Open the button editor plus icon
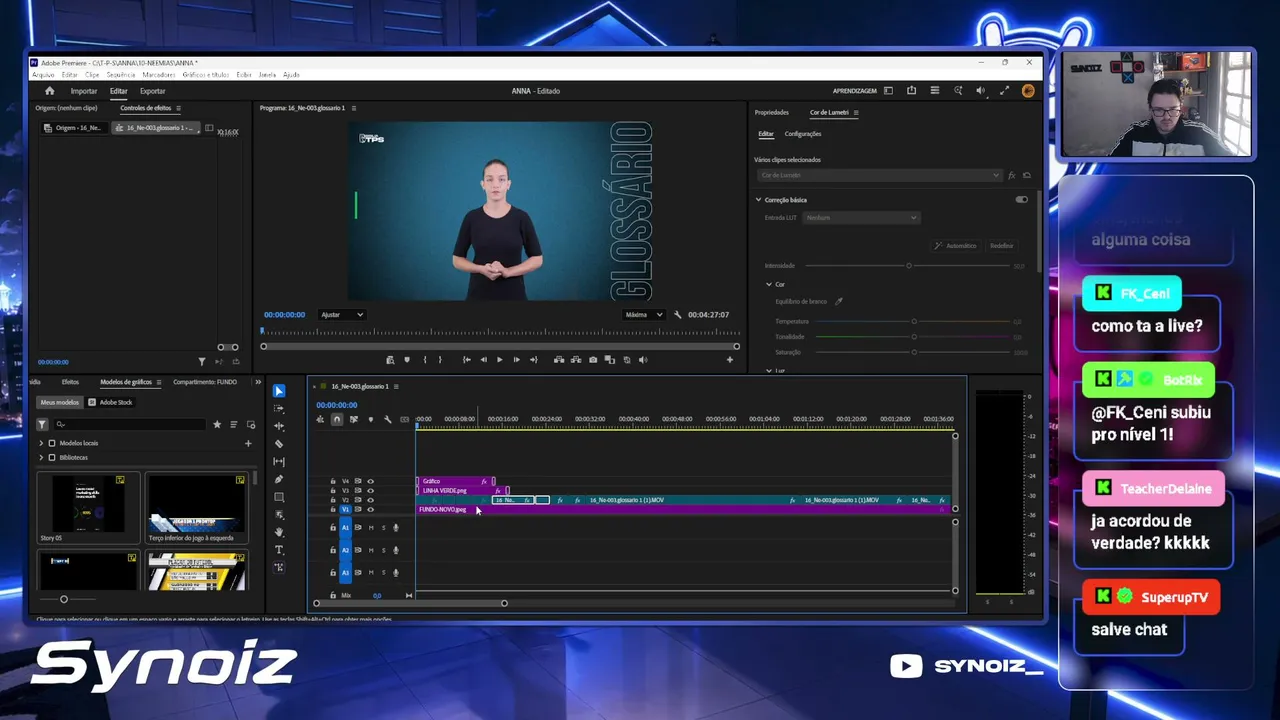The image size is (1280, 720). click(730, 360)
